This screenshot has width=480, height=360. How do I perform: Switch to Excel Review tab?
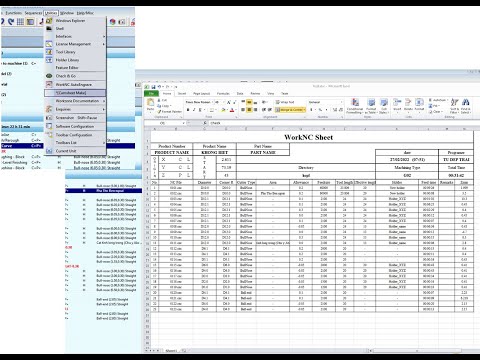coord(255,94)
